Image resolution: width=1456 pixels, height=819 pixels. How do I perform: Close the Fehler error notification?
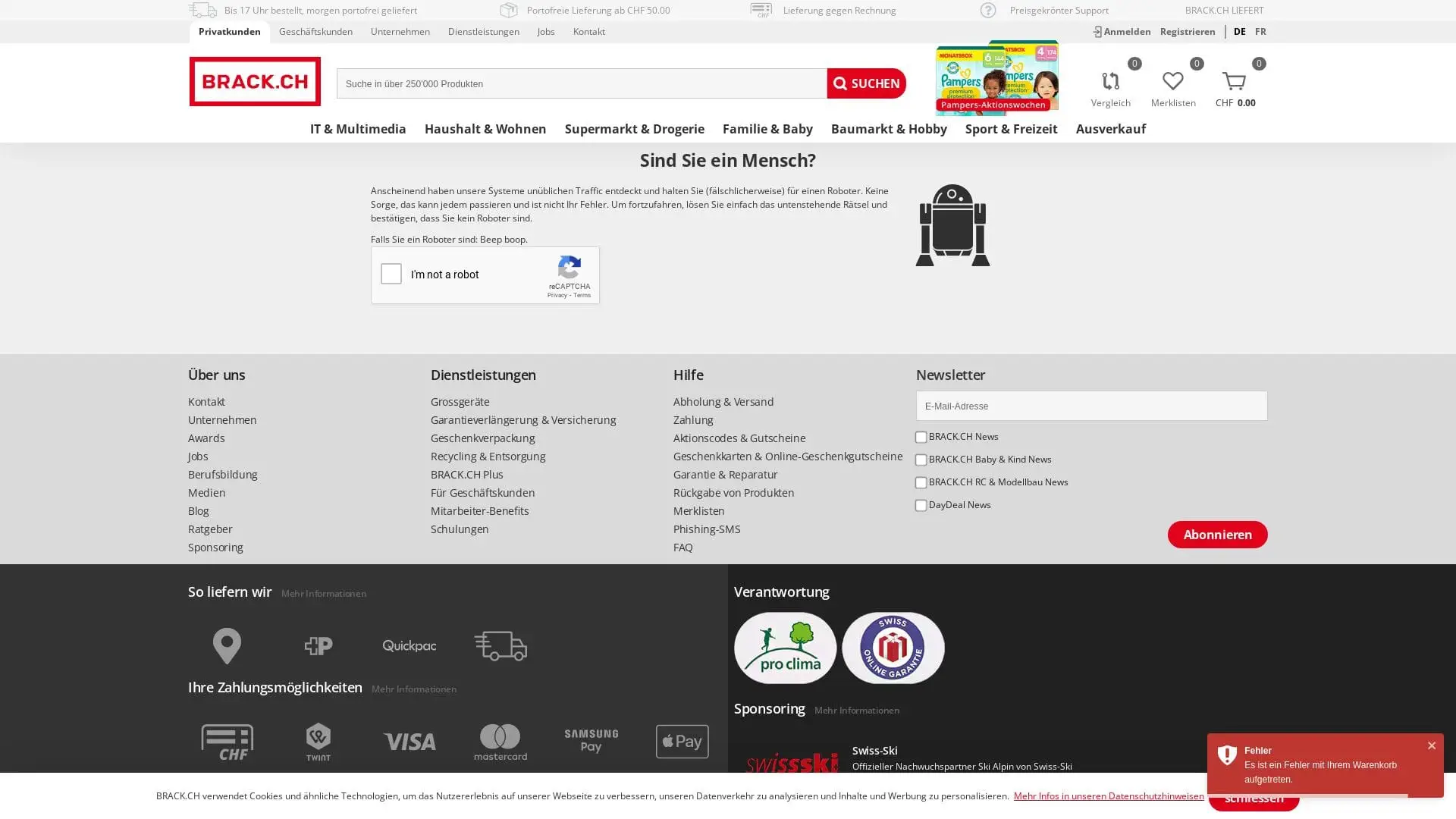pos(1432,746)
